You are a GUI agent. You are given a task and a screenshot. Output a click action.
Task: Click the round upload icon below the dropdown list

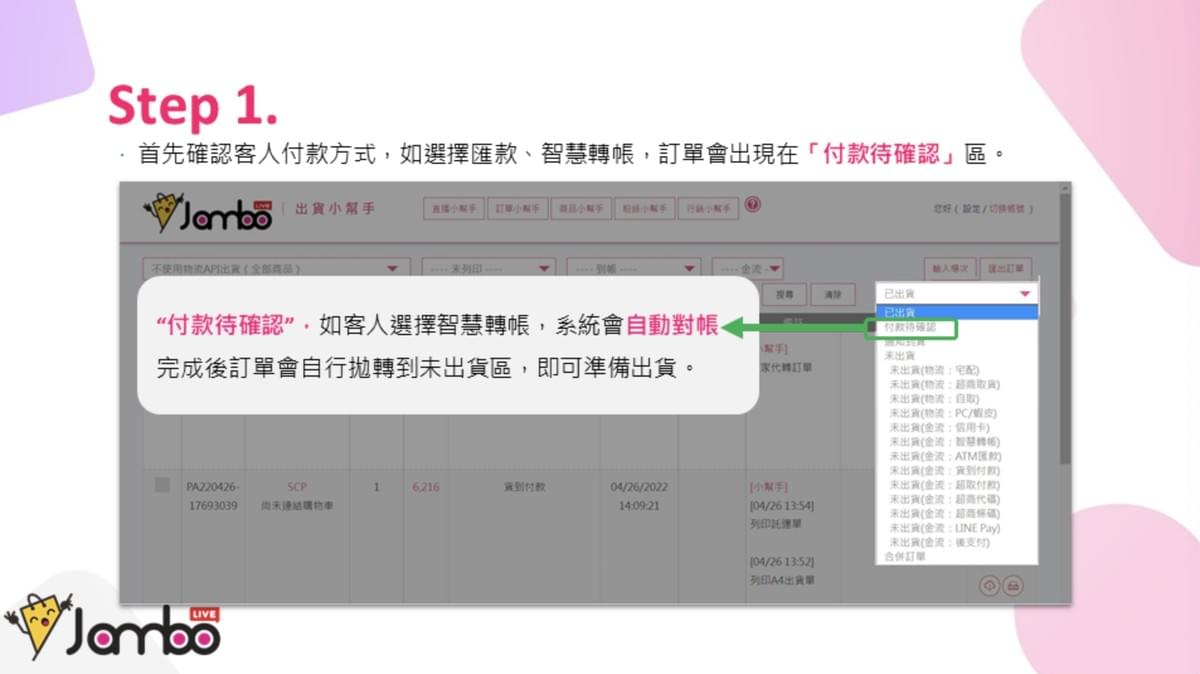(x=990, y=586)
